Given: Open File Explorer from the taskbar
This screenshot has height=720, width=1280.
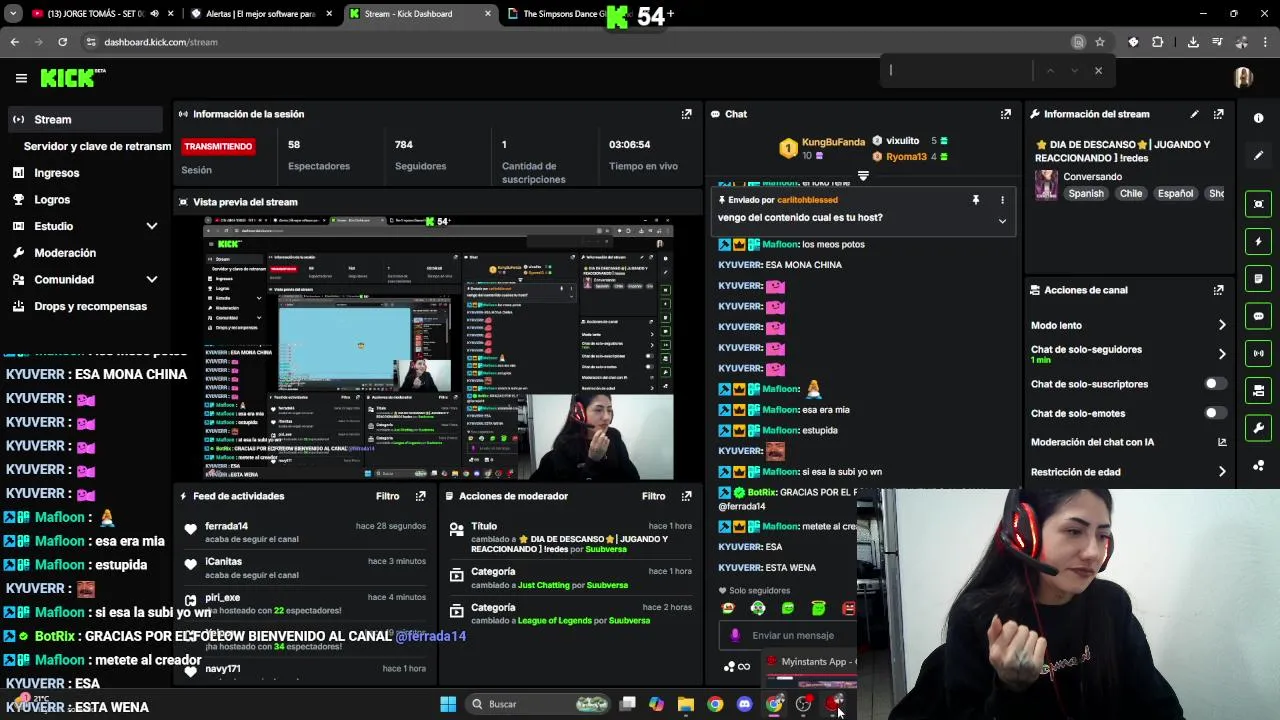Looking at the screenshot, I should [x=685, y=704].
